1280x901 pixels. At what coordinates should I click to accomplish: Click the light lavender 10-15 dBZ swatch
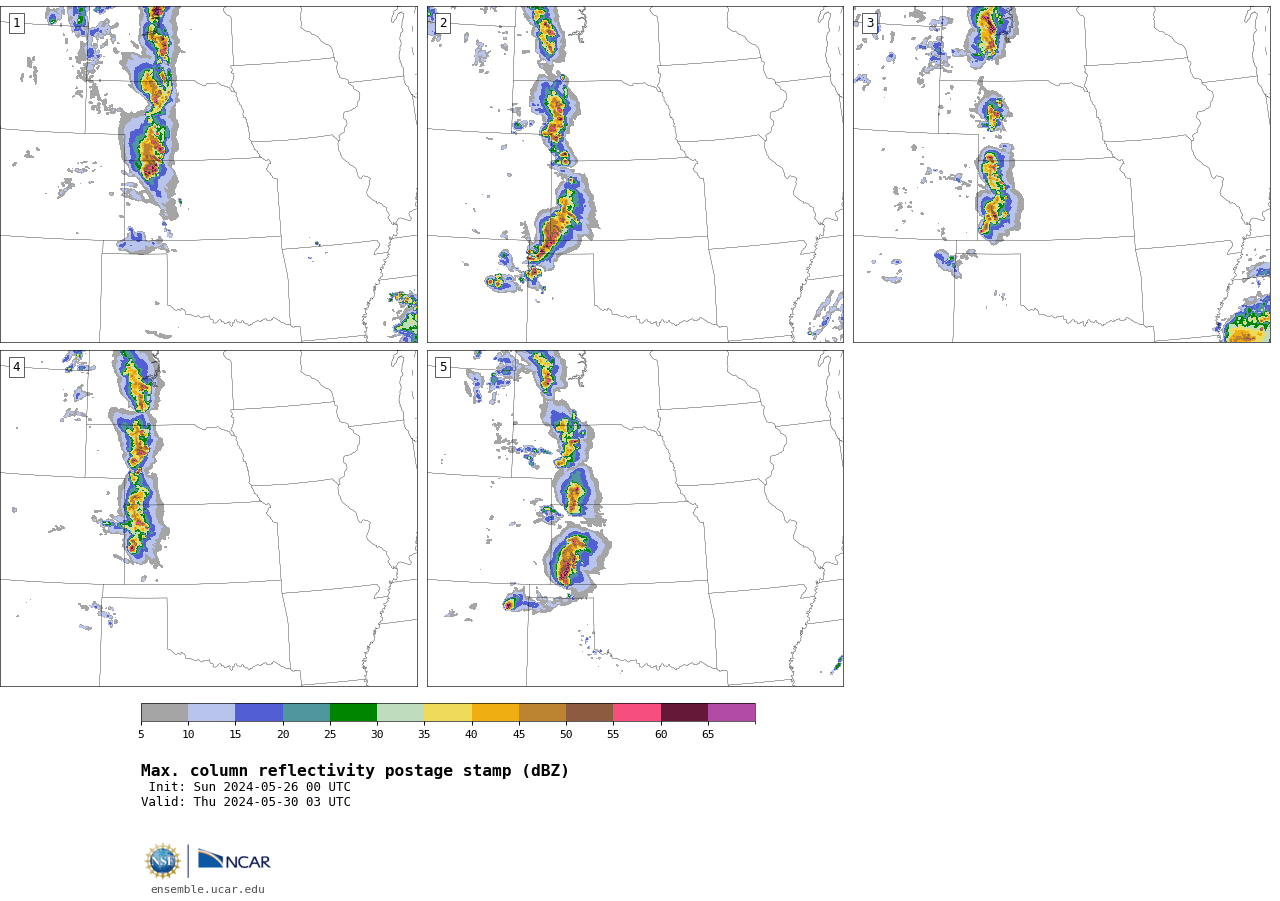[212, 712]
